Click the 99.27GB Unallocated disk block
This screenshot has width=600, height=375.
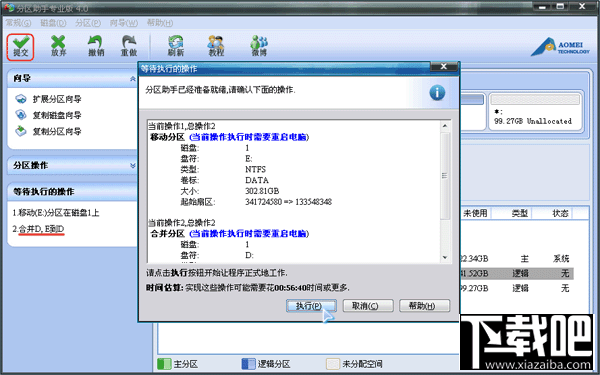coord(535,112)
